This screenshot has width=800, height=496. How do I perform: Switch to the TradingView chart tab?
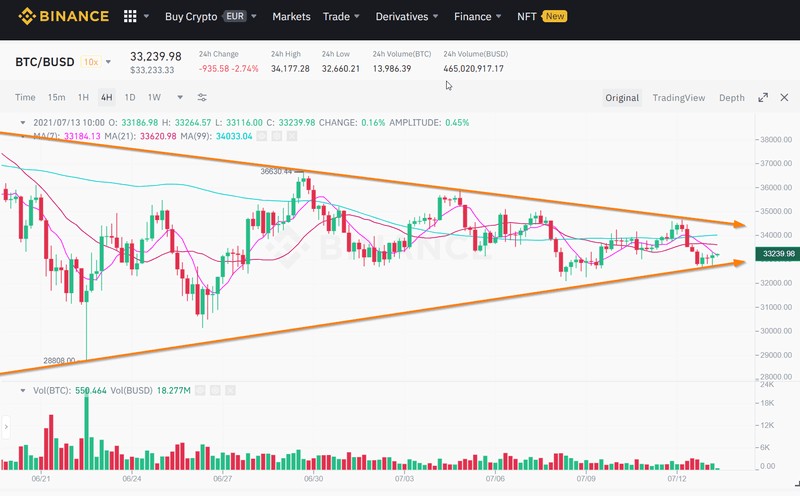pos(678,98)
